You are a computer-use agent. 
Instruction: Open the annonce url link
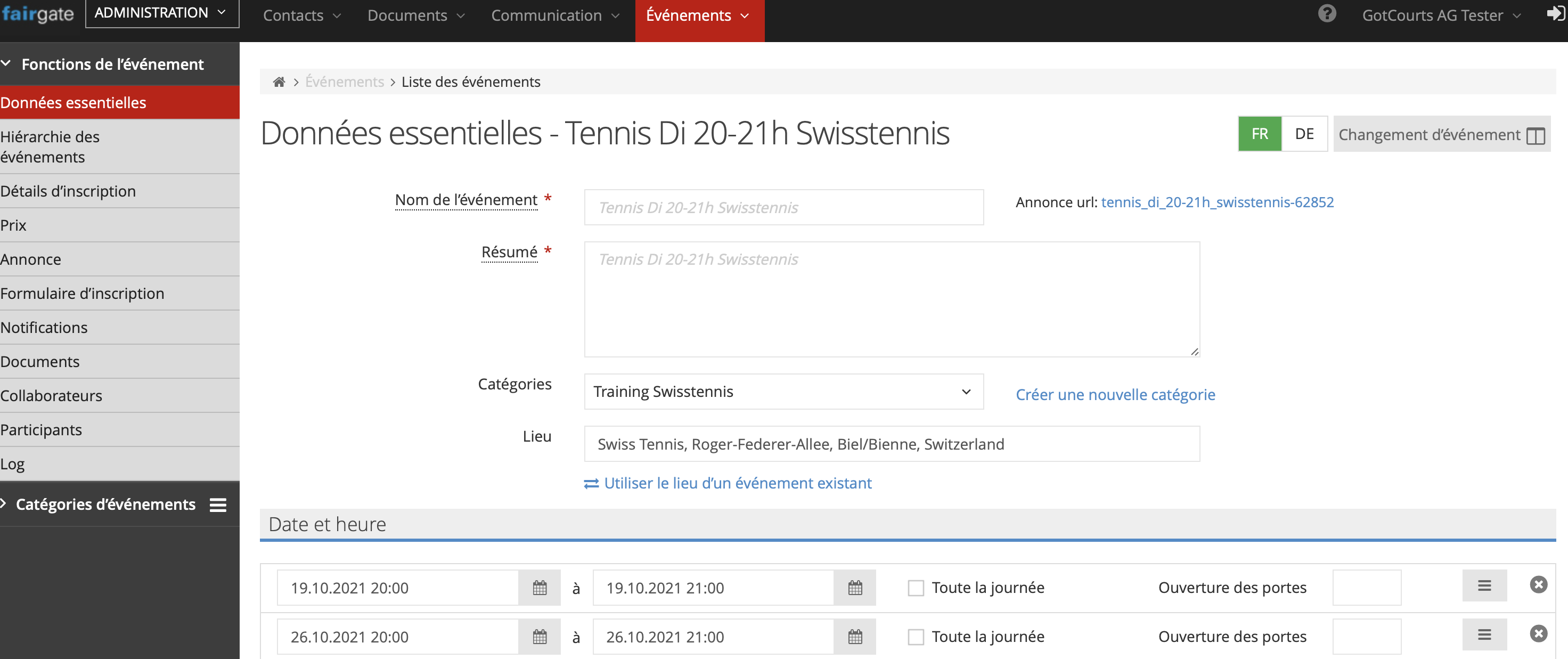[1217, 202]
